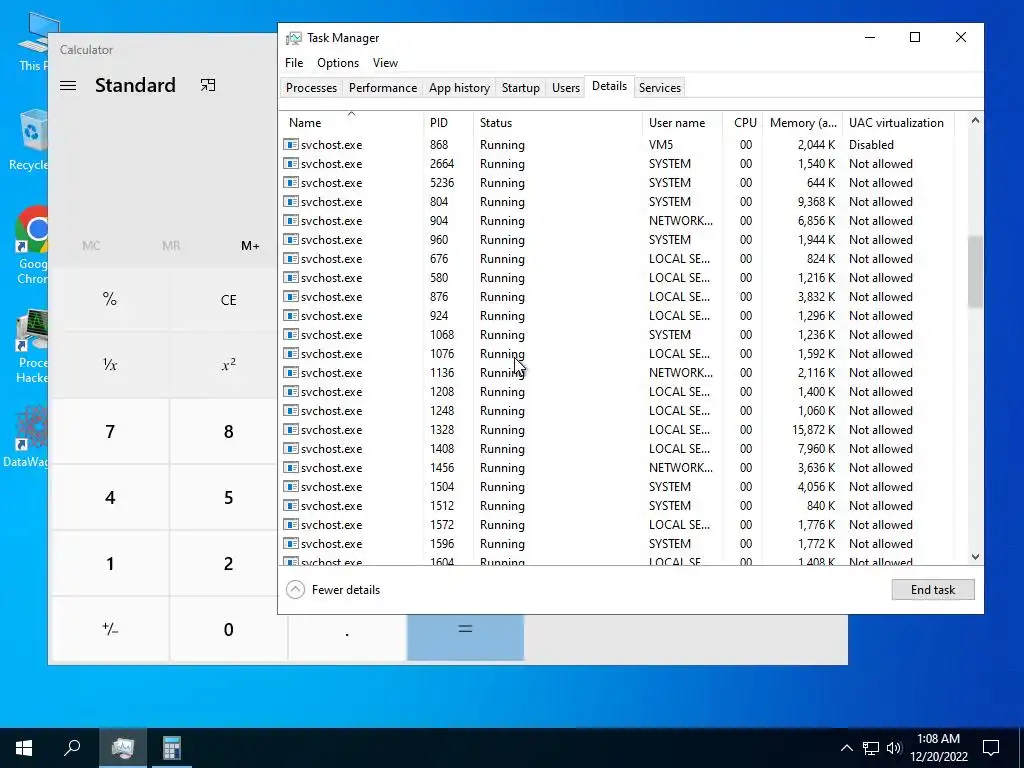1024x768 pixels.
Task: Switch to the Users tab
Action: point(566,88)
